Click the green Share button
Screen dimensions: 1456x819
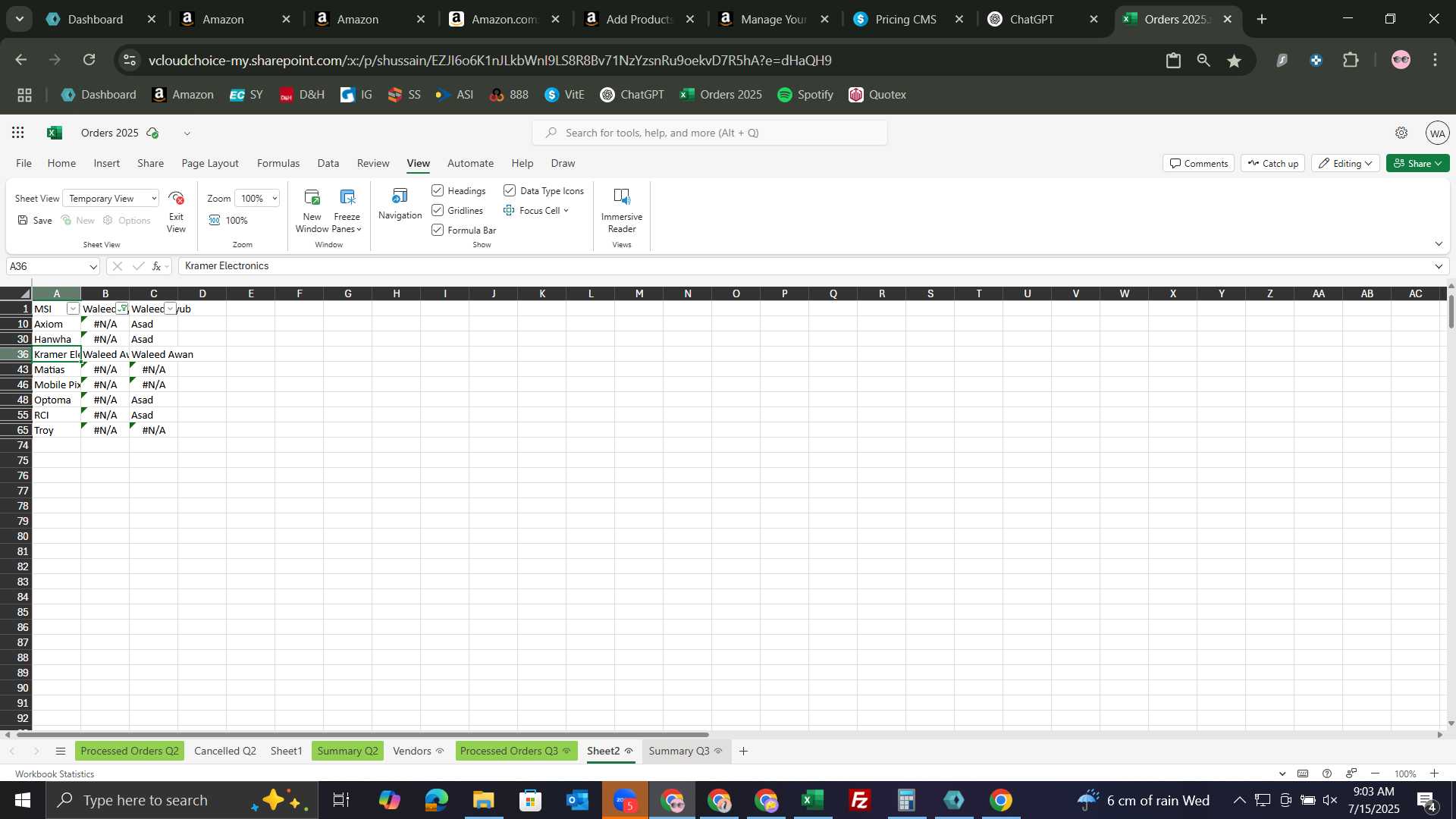tap(1417, 163)
